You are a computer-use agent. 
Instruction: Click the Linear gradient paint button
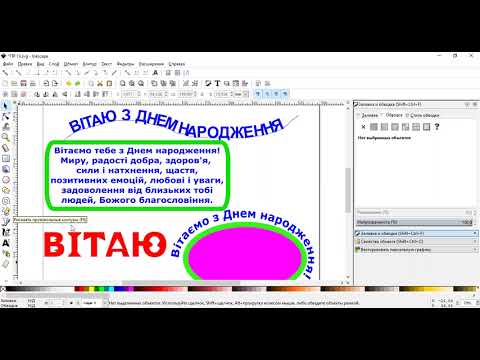pos(384,127)
